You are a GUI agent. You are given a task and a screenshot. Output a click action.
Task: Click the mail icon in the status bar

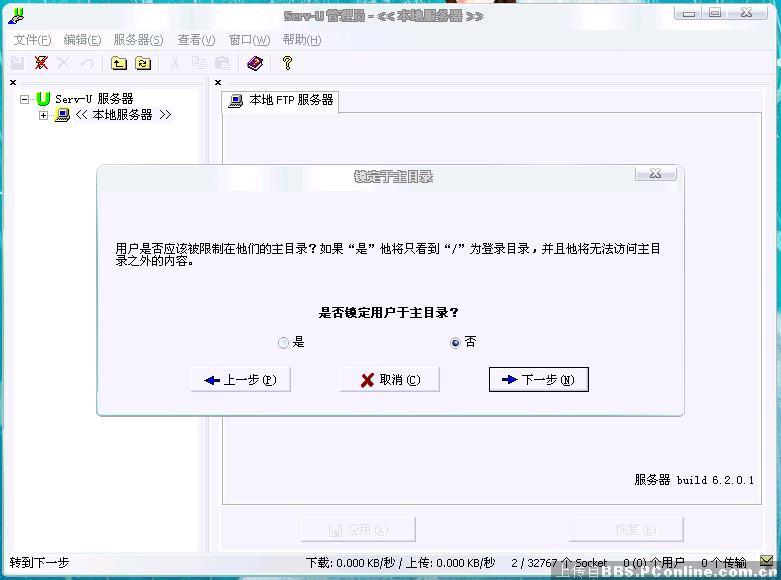coord(766,562)
